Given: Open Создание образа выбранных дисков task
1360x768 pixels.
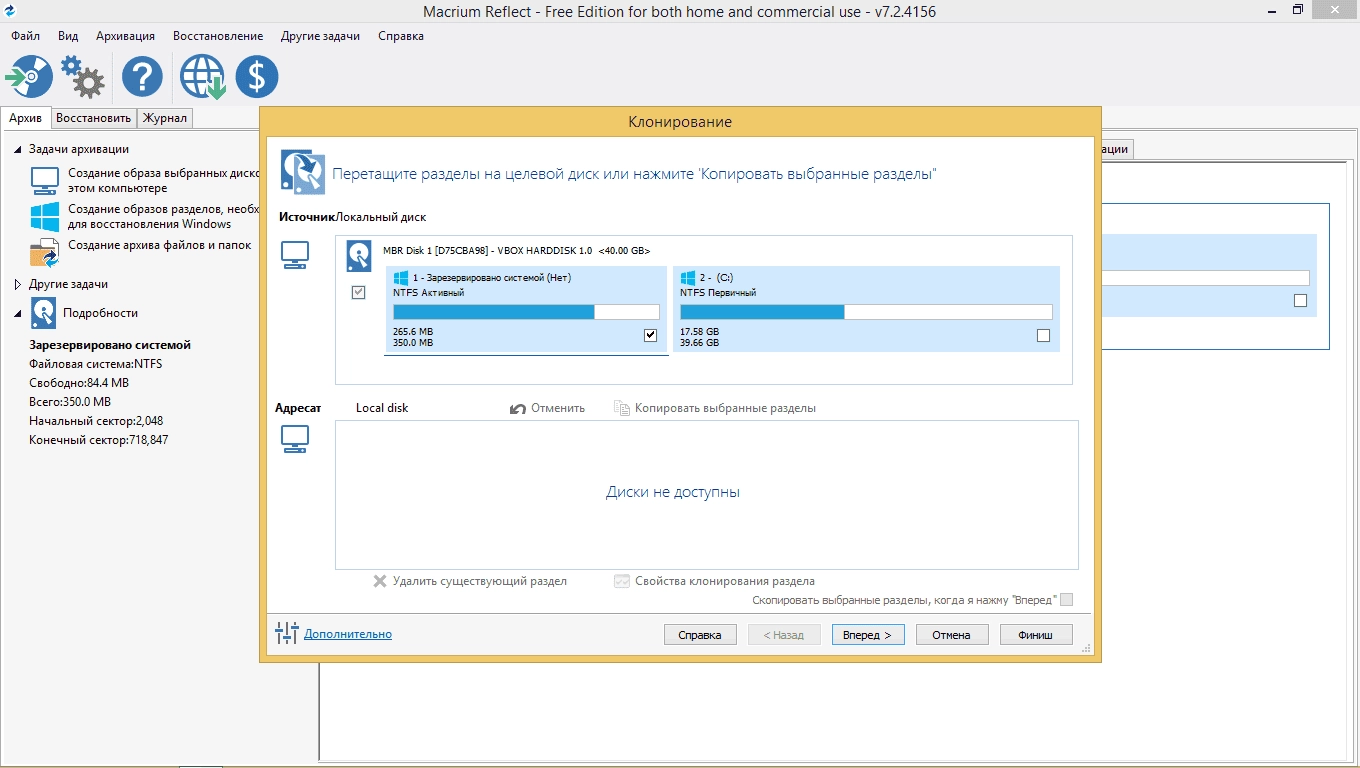Looking at the screenshot, I should [x=164, y=180].
